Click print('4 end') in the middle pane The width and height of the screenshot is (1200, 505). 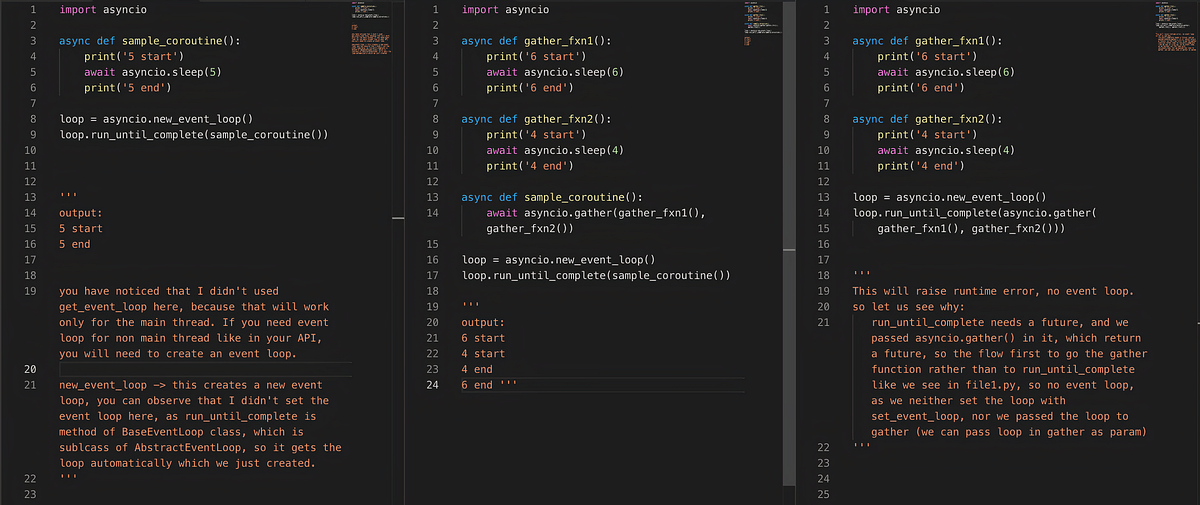click(x=529, y=166)
